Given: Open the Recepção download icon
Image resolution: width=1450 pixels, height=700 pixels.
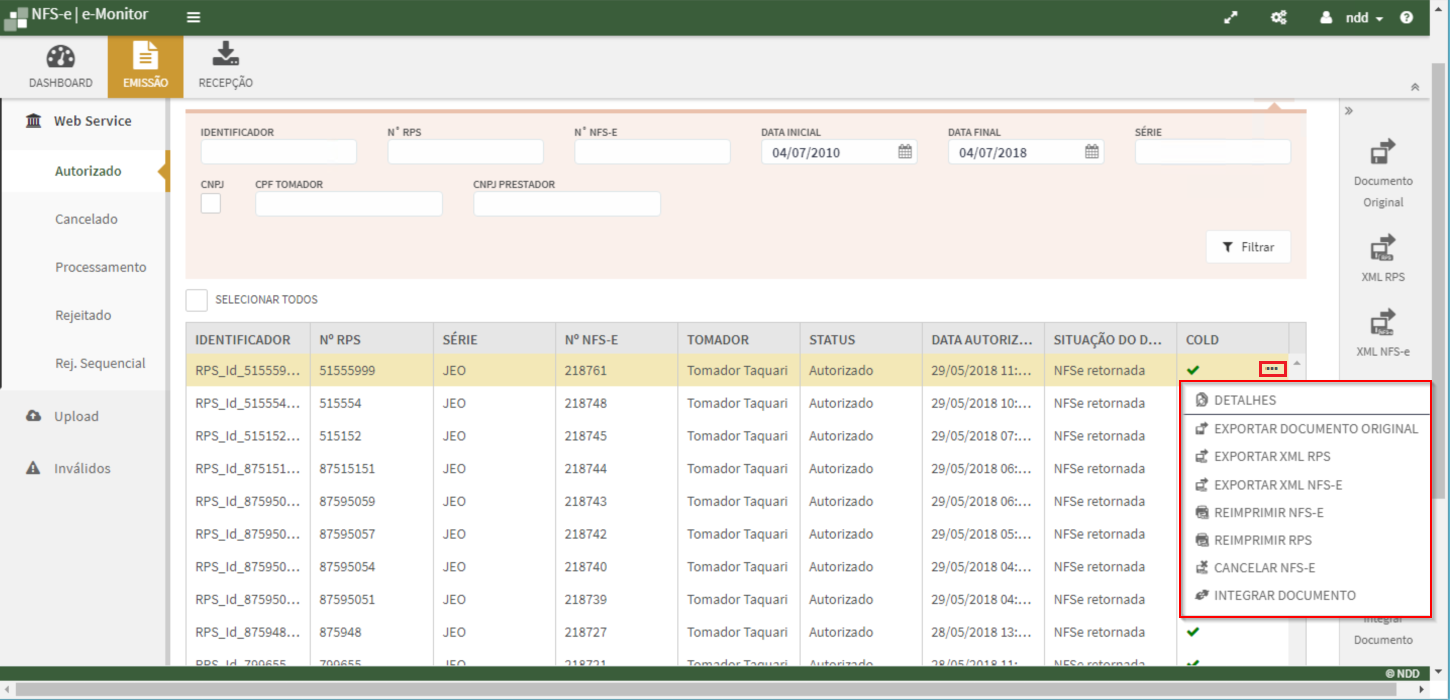Looking at the screenshot, I should (x=225, y=55).
